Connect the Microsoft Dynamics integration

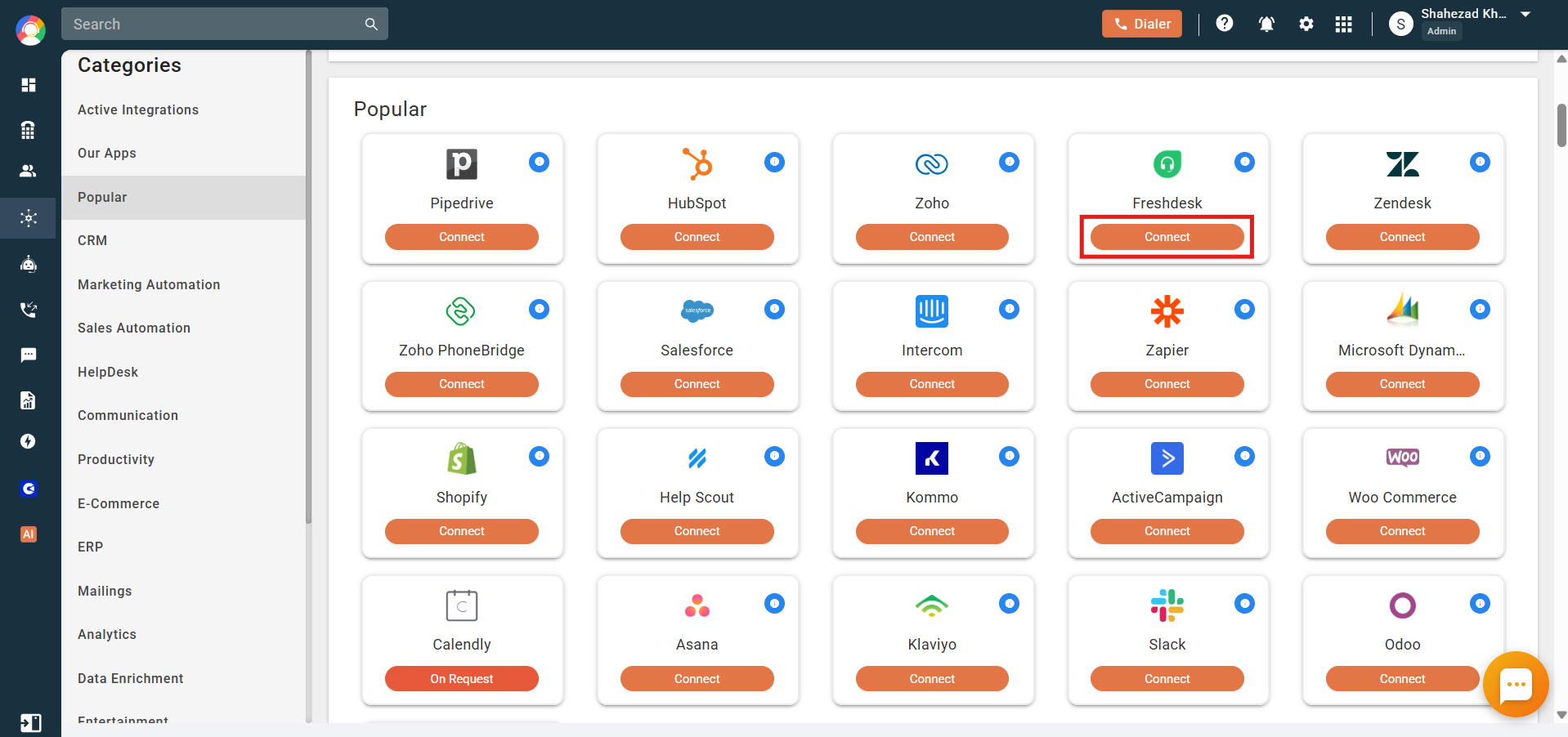point(1403,384)
